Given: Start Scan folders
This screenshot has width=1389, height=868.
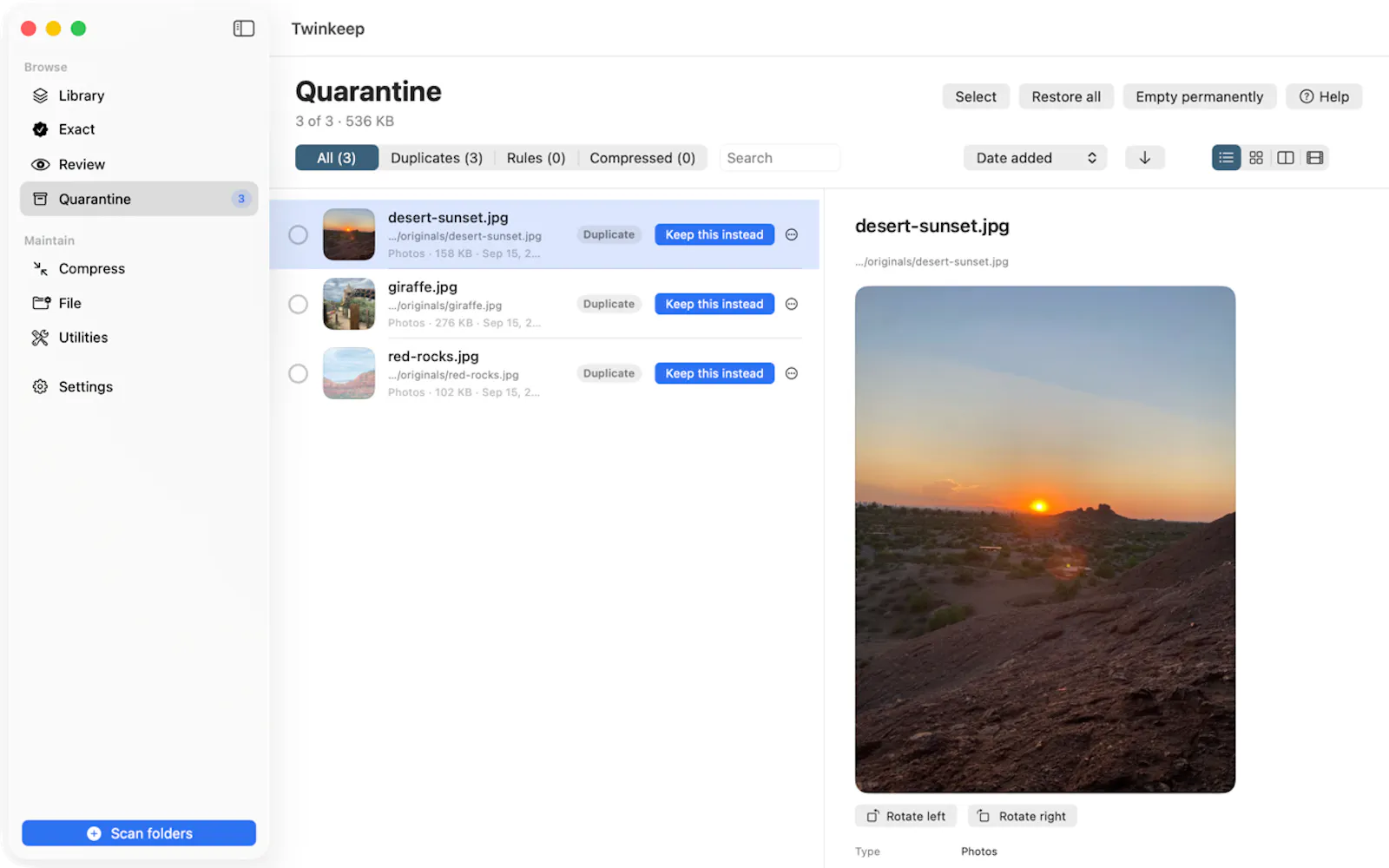Looking at the screenshot, I should pos(139,833).
